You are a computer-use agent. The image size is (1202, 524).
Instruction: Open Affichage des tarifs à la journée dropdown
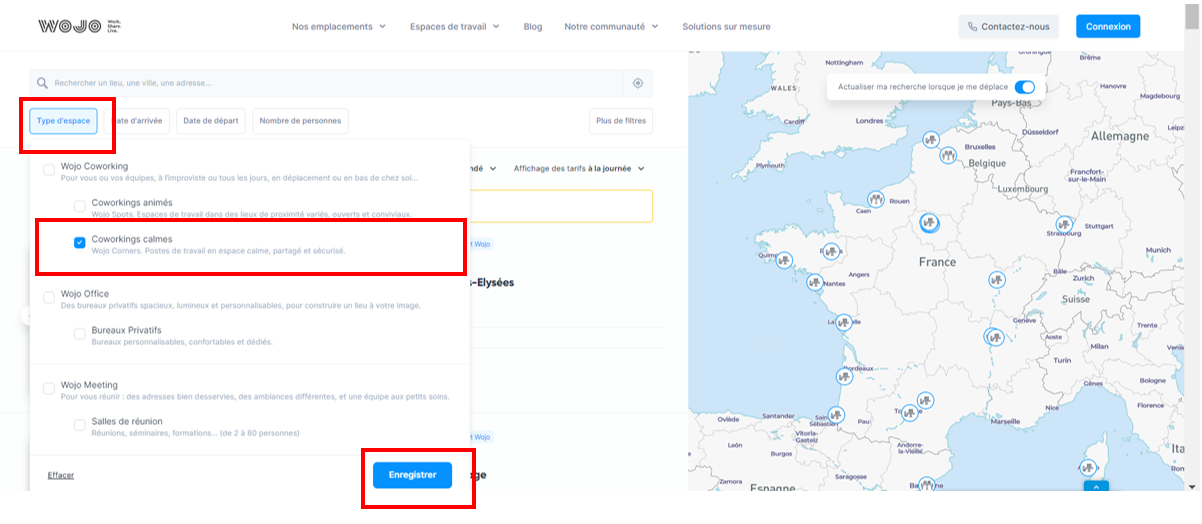[579, 169]
